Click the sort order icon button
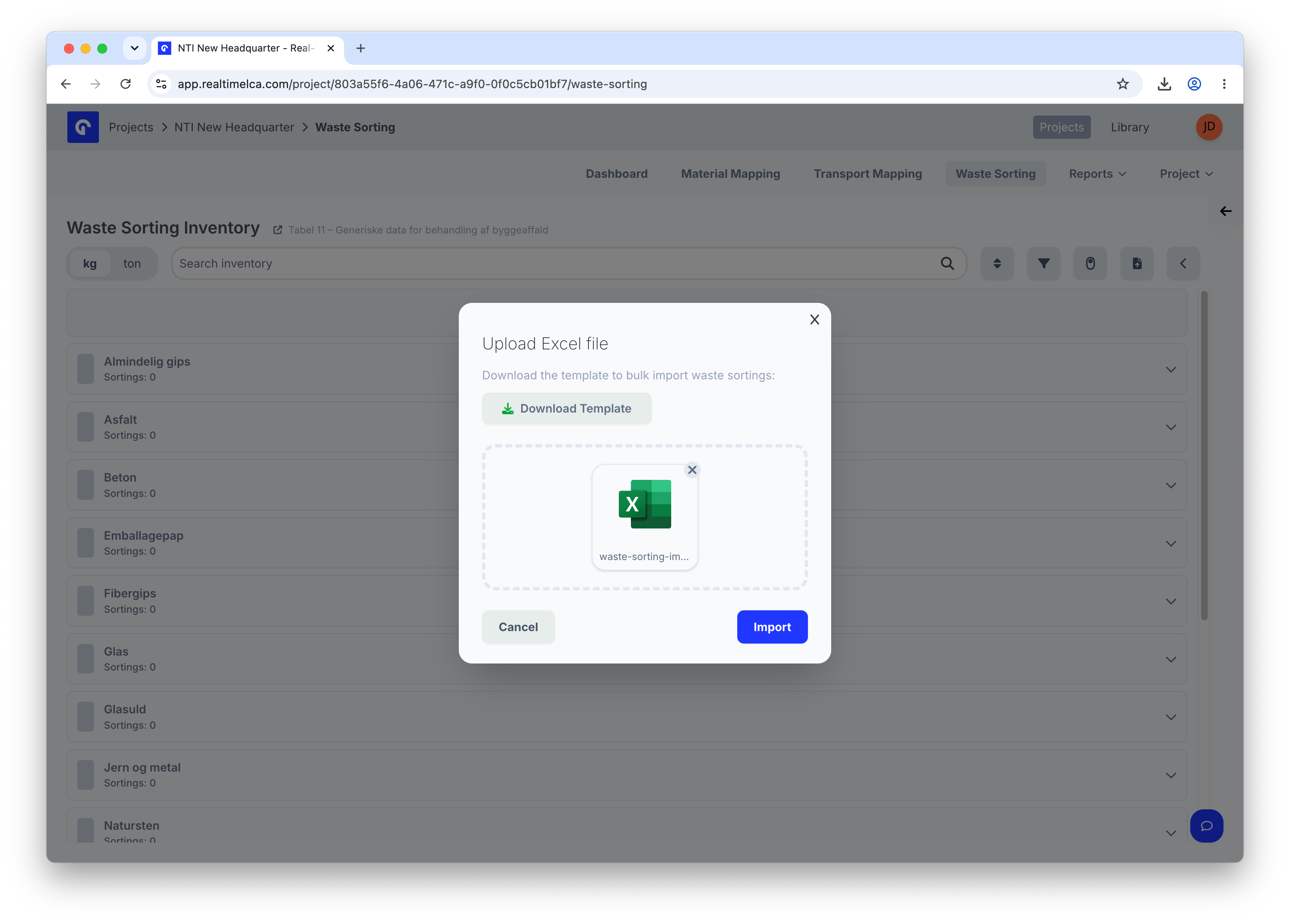This screenshot has height=924, width=1290. (997, 263)
